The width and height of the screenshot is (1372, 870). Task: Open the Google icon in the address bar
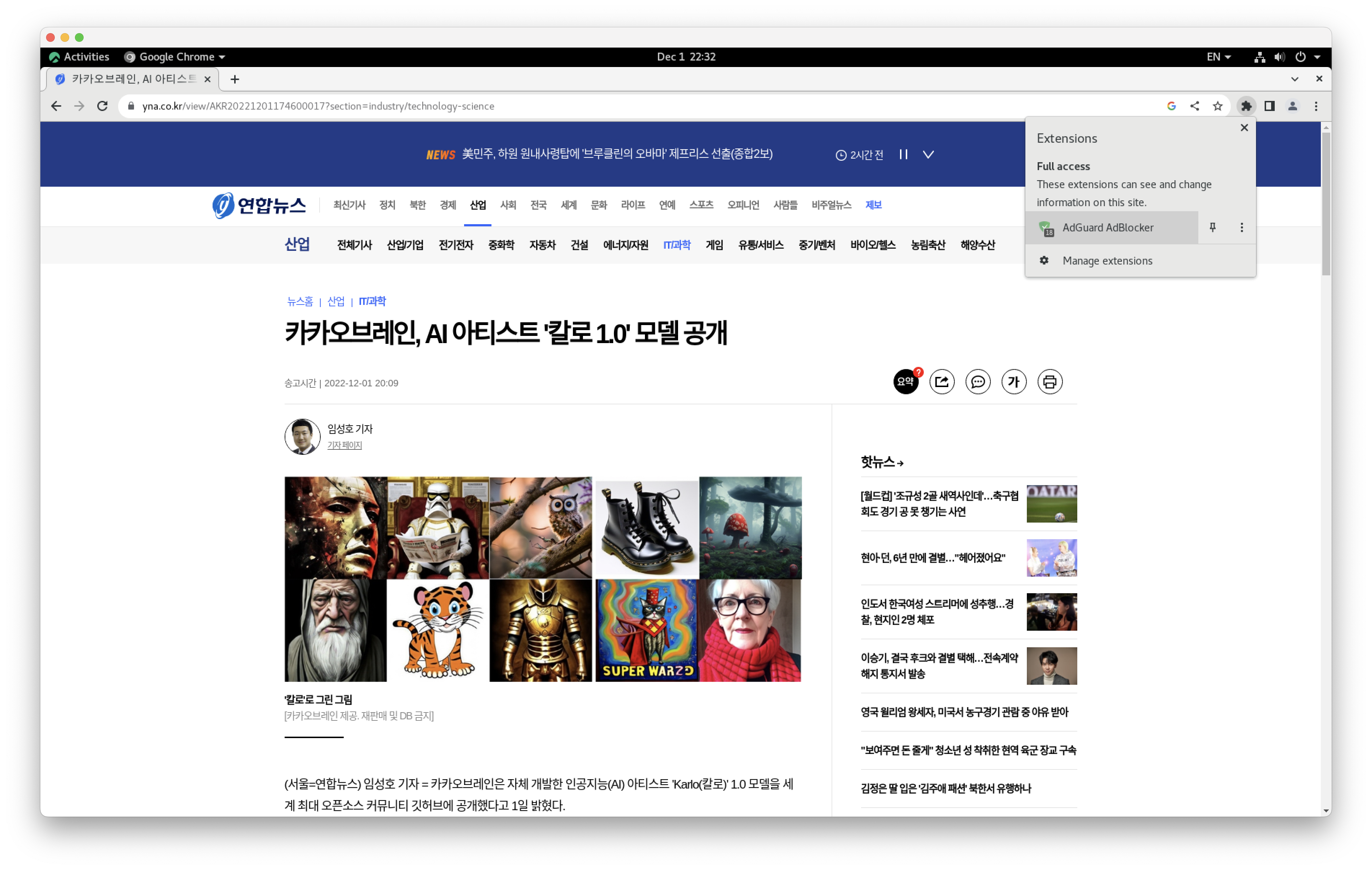click(1171, 106)
